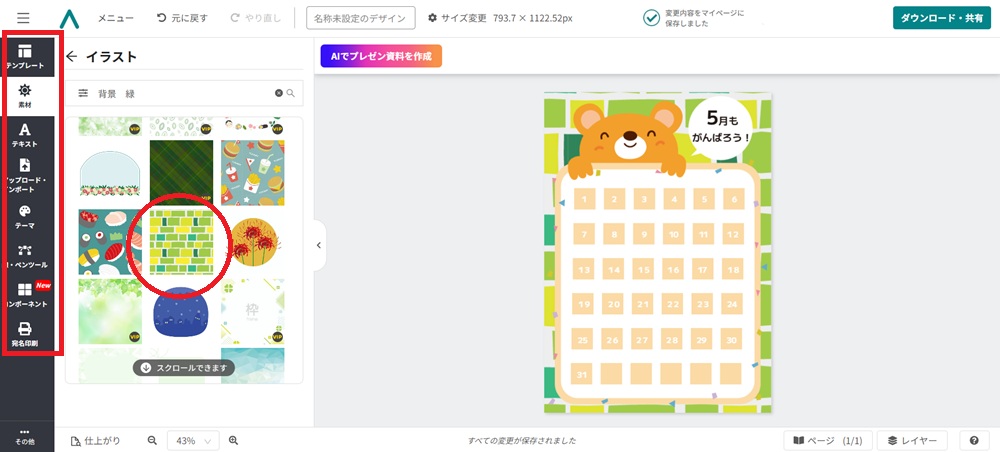Open the 宛名印刷 printing tool

(x=25, y=333)
